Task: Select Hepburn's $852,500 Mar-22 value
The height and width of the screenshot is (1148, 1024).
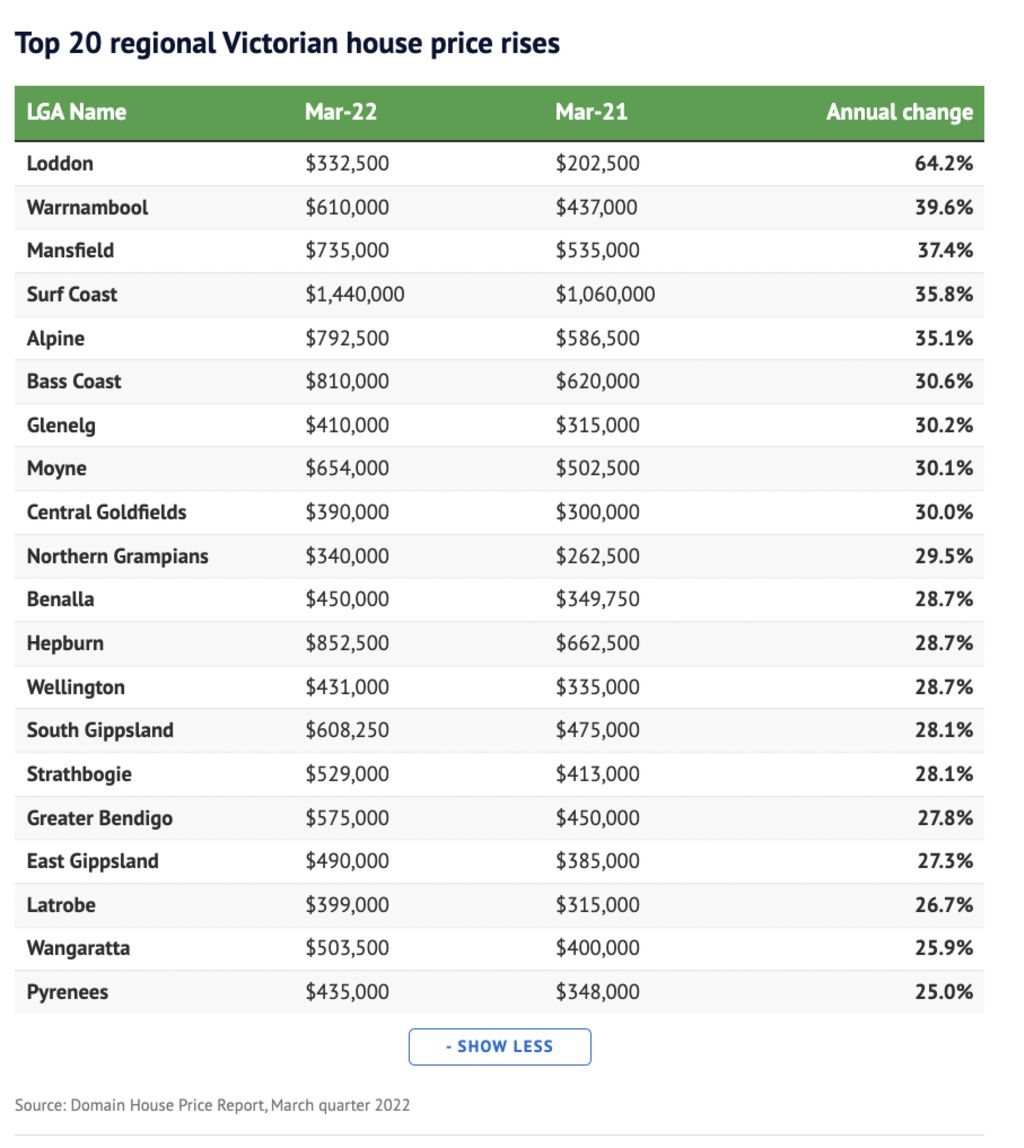Action: coord(347,643)
